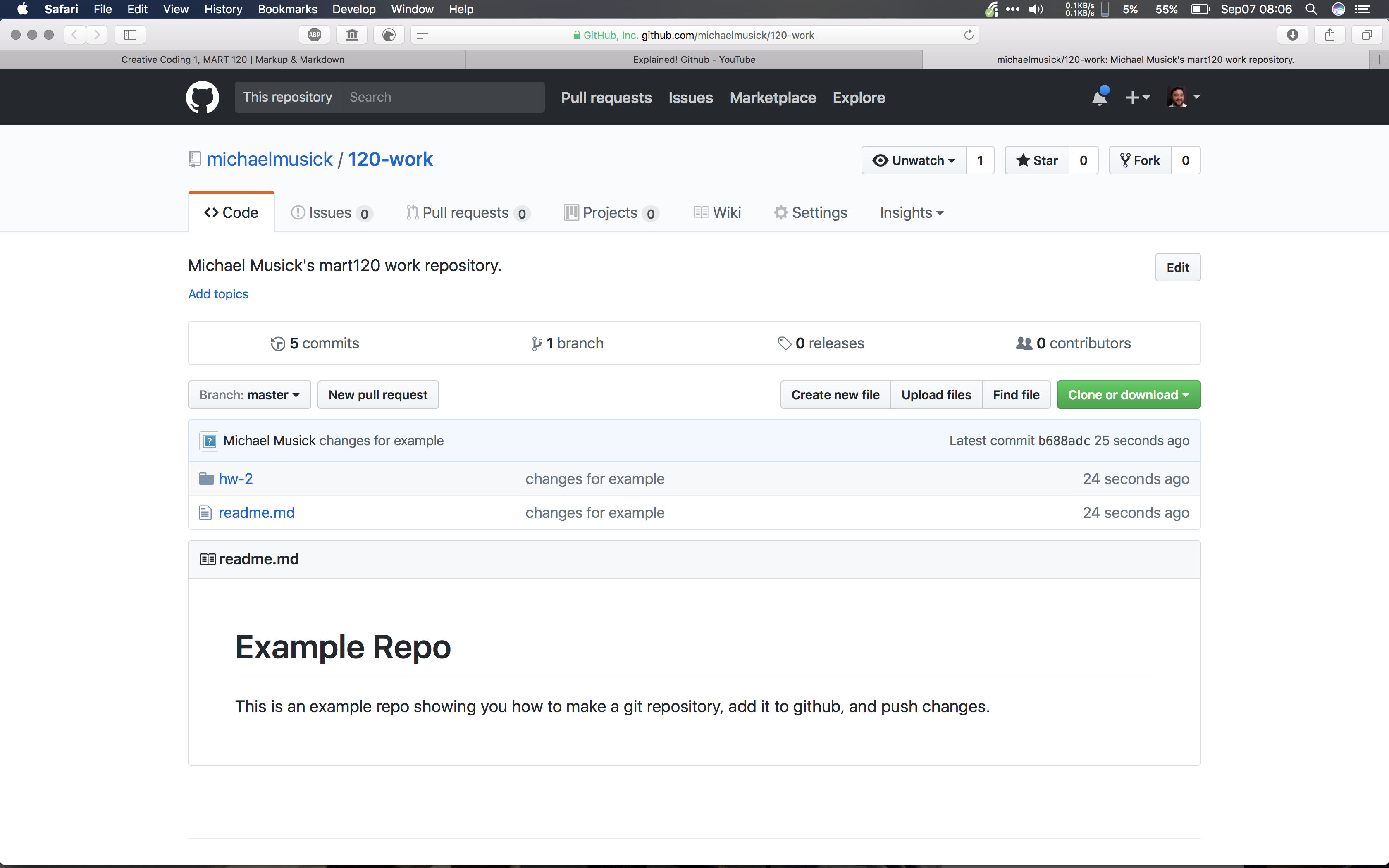Click the Safari reader view icon
The height and width of the screenshot is (868, 1389).
(x=422, y=35)
